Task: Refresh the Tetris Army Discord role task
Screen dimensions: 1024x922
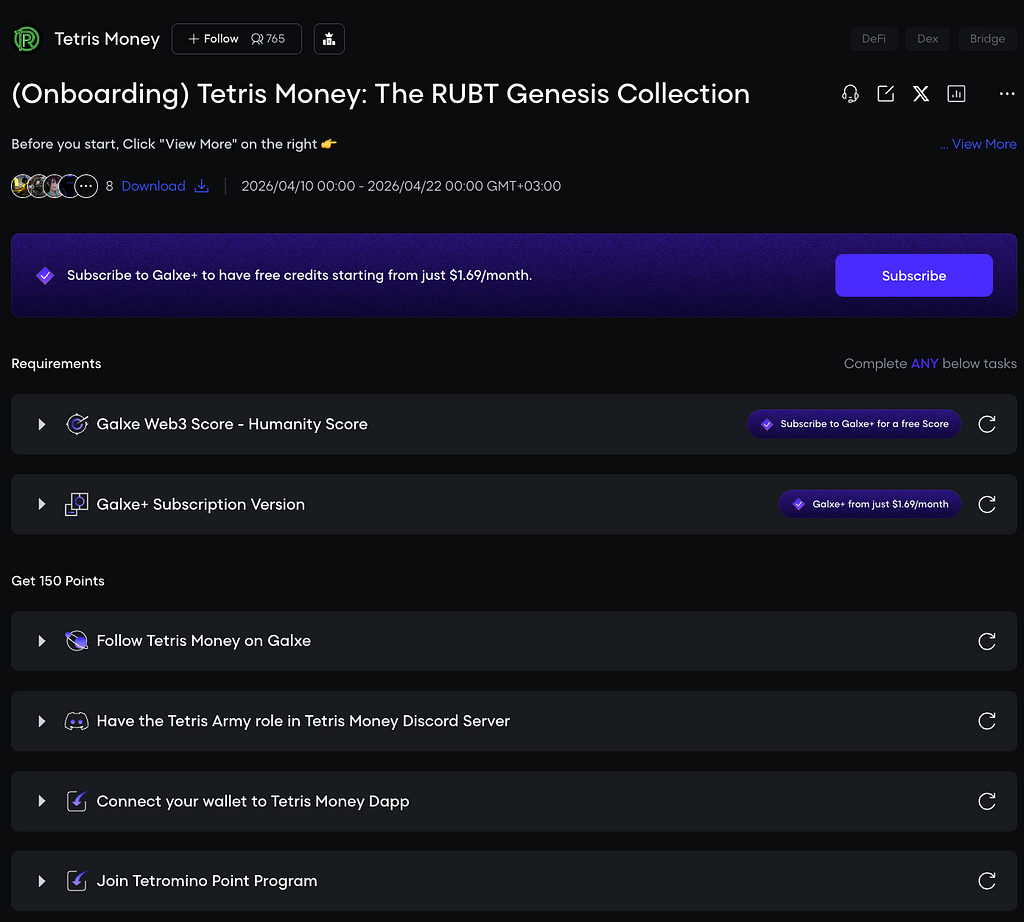Action: (x=987, y=722)
